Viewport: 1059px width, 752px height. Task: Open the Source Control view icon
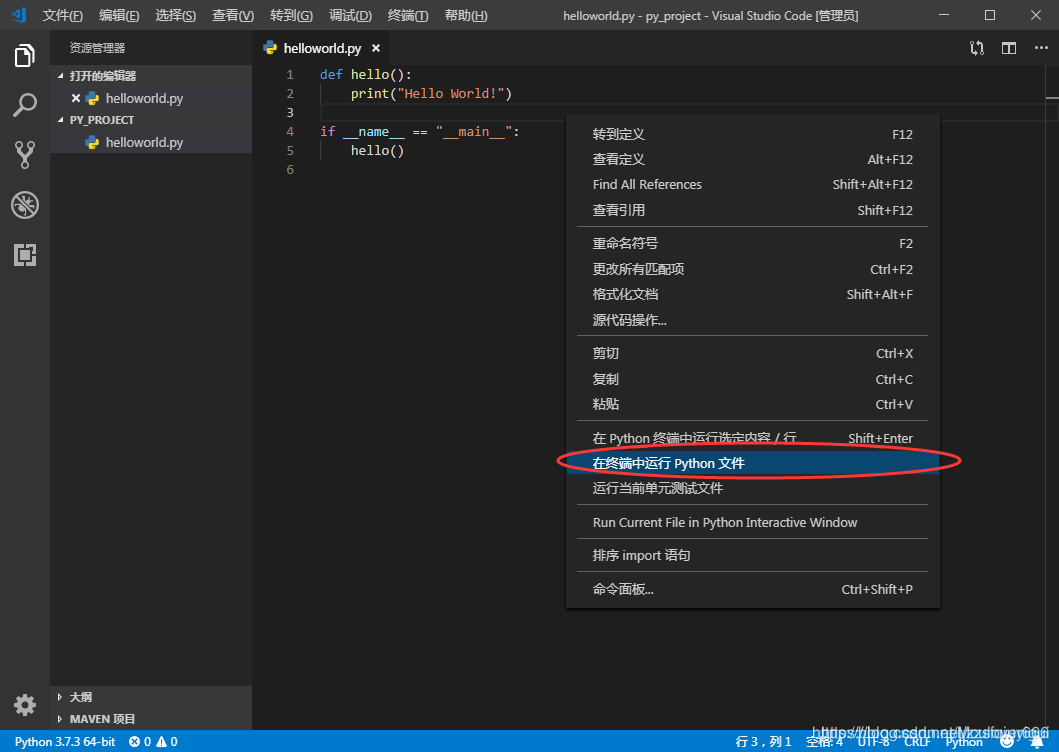25,155
